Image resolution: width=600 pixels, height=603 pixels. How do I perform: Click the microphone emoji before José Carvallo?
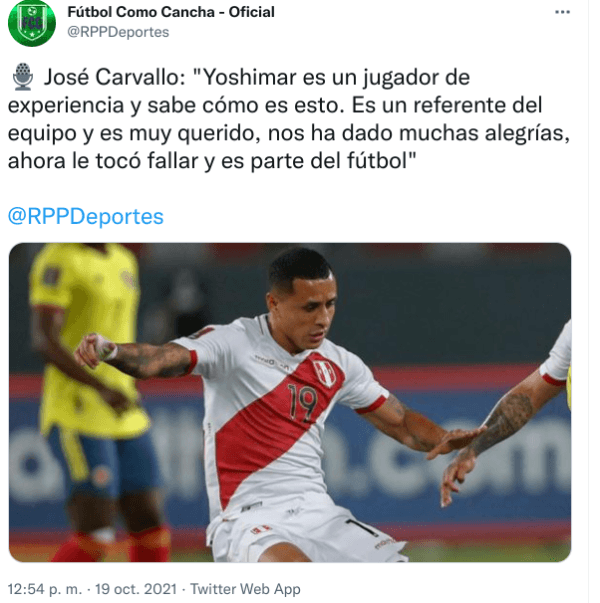click(23, 77)
